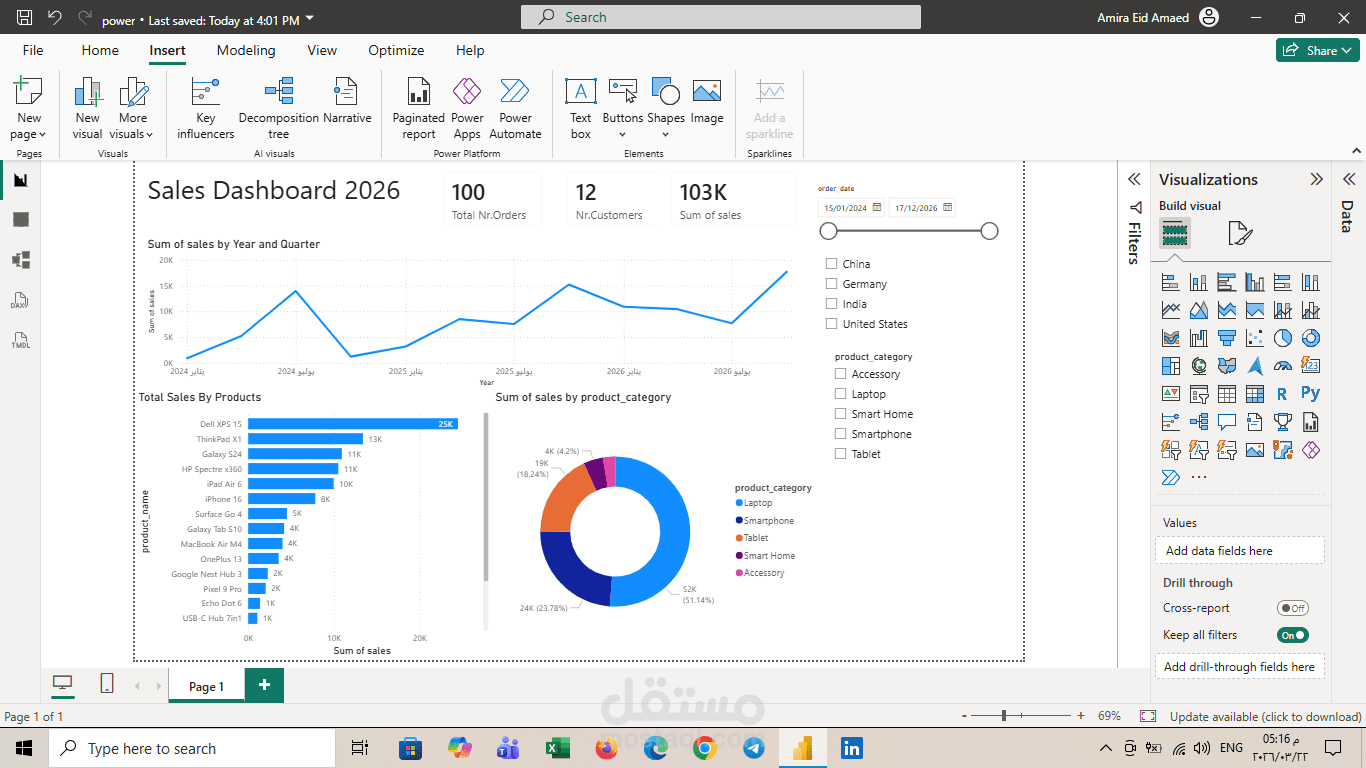Switch to the Modeling ribbon tab
Screen dimensions: 1366x768
[x=246, y=50]
